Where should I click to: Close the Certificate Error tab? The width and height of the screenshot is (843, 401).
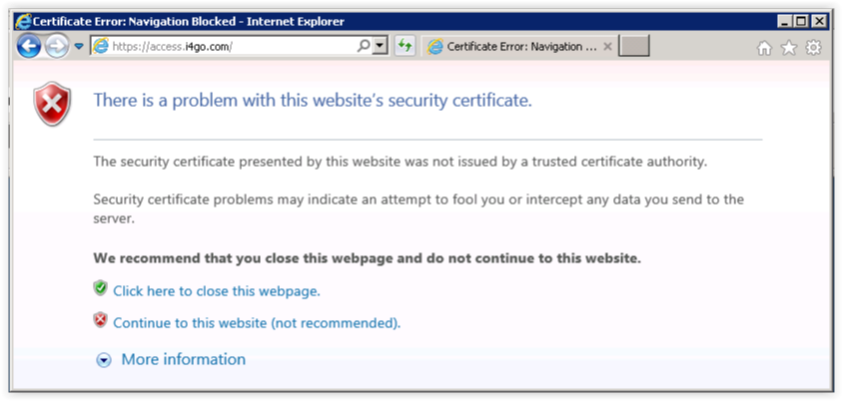tap(608, 47)
